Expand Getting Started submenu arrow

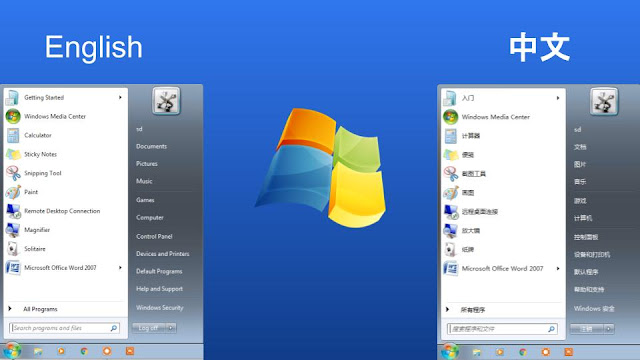120,98
